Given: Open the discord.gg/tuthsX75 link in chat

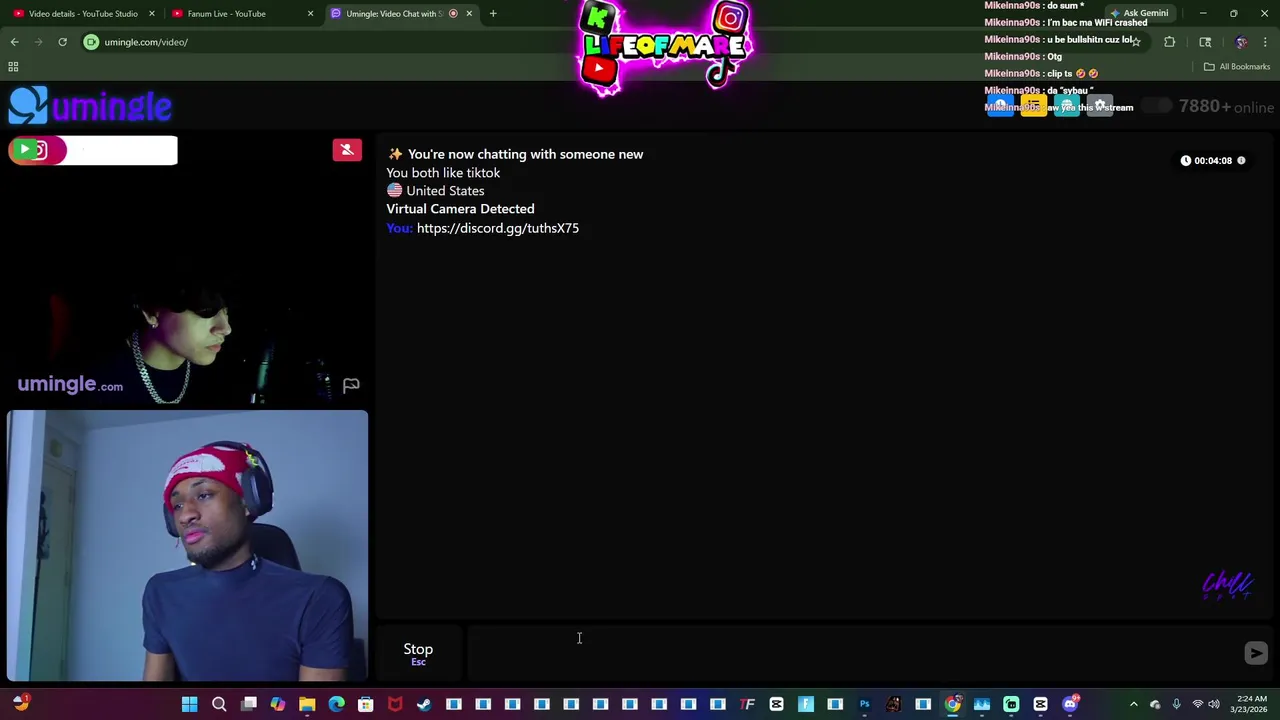Looking at the screenshot, I should (x=498, y=228).
